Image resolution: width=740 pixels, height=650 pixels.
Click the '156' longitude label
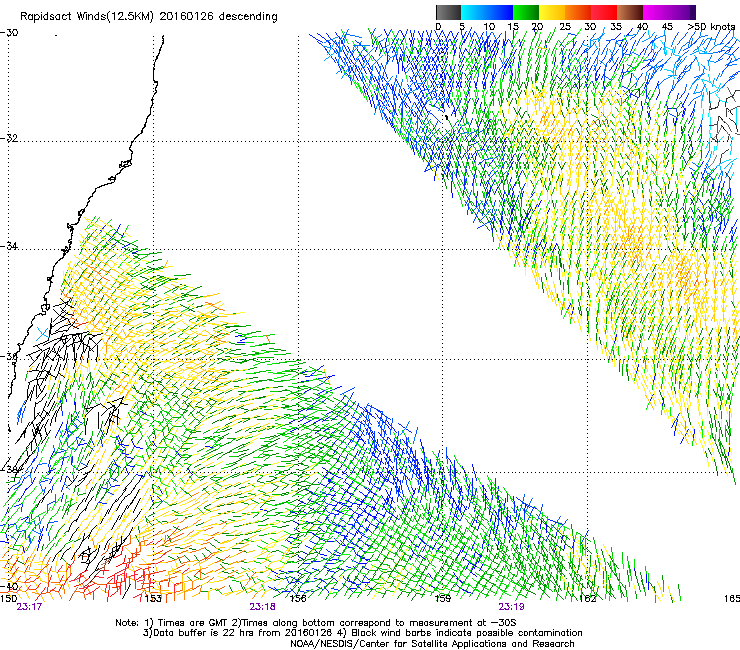point(298,598)
